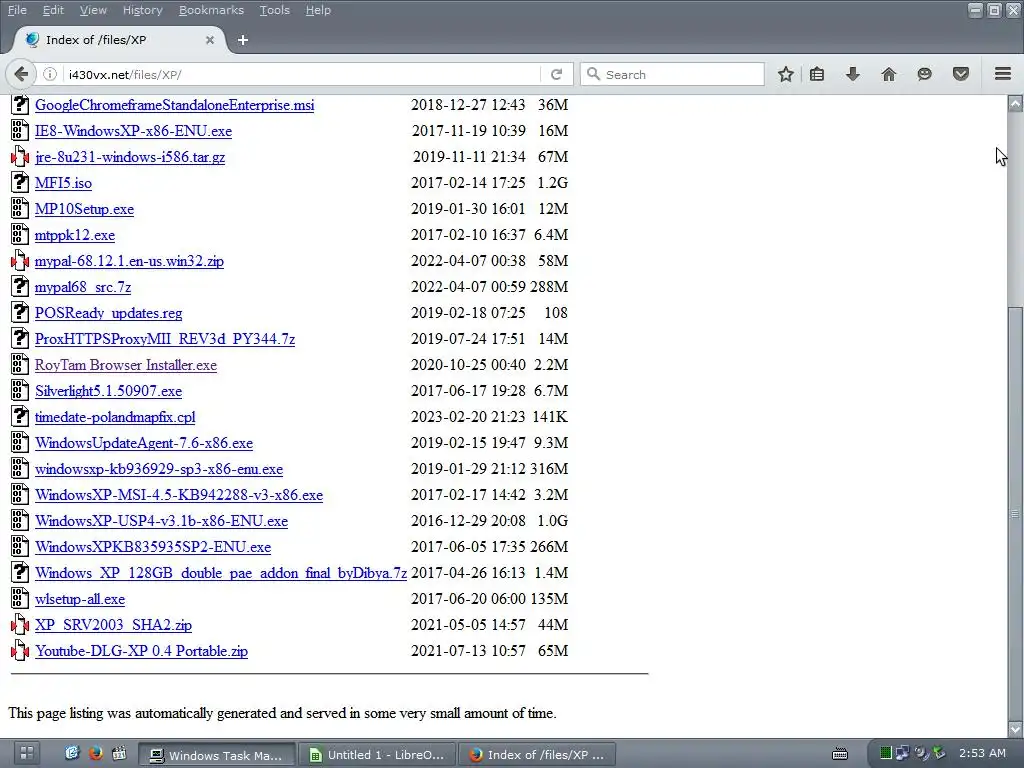
Task: Download Windows_XP_128GB double pae addon 7z
Action: coord(221,573)
